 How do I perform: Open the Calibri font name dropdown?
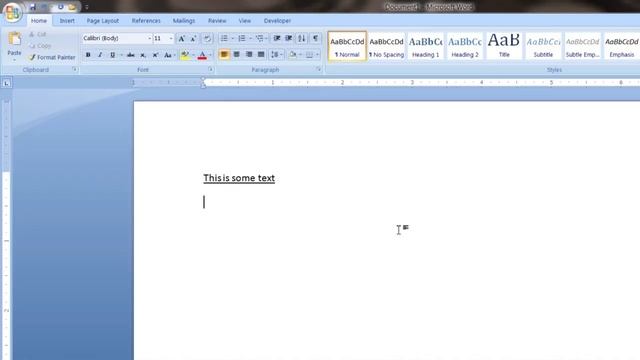pyautogui.click(x=149, y=38)
